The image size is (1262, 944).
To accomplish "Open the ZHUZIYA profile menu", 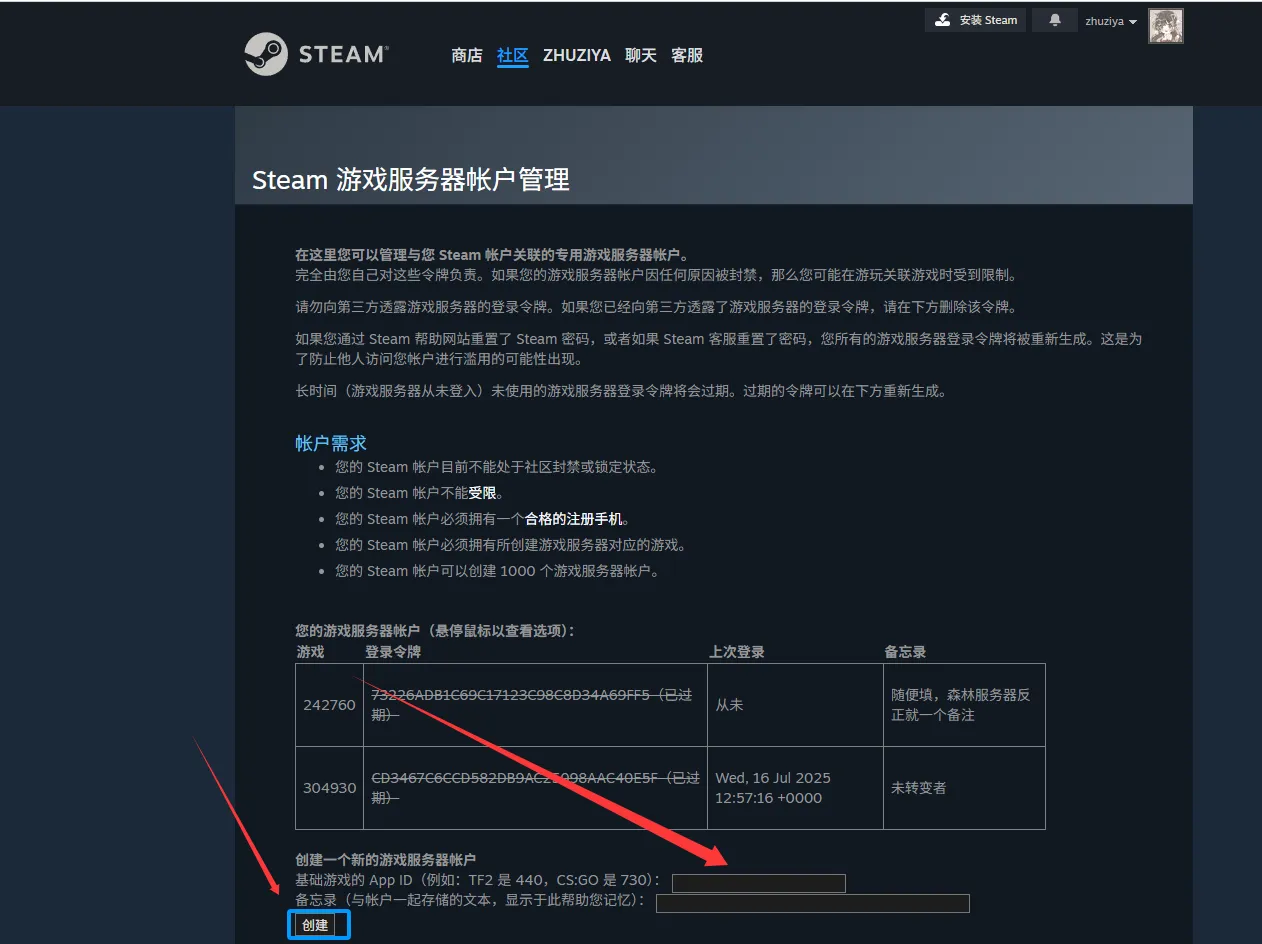I will [576, 56].
